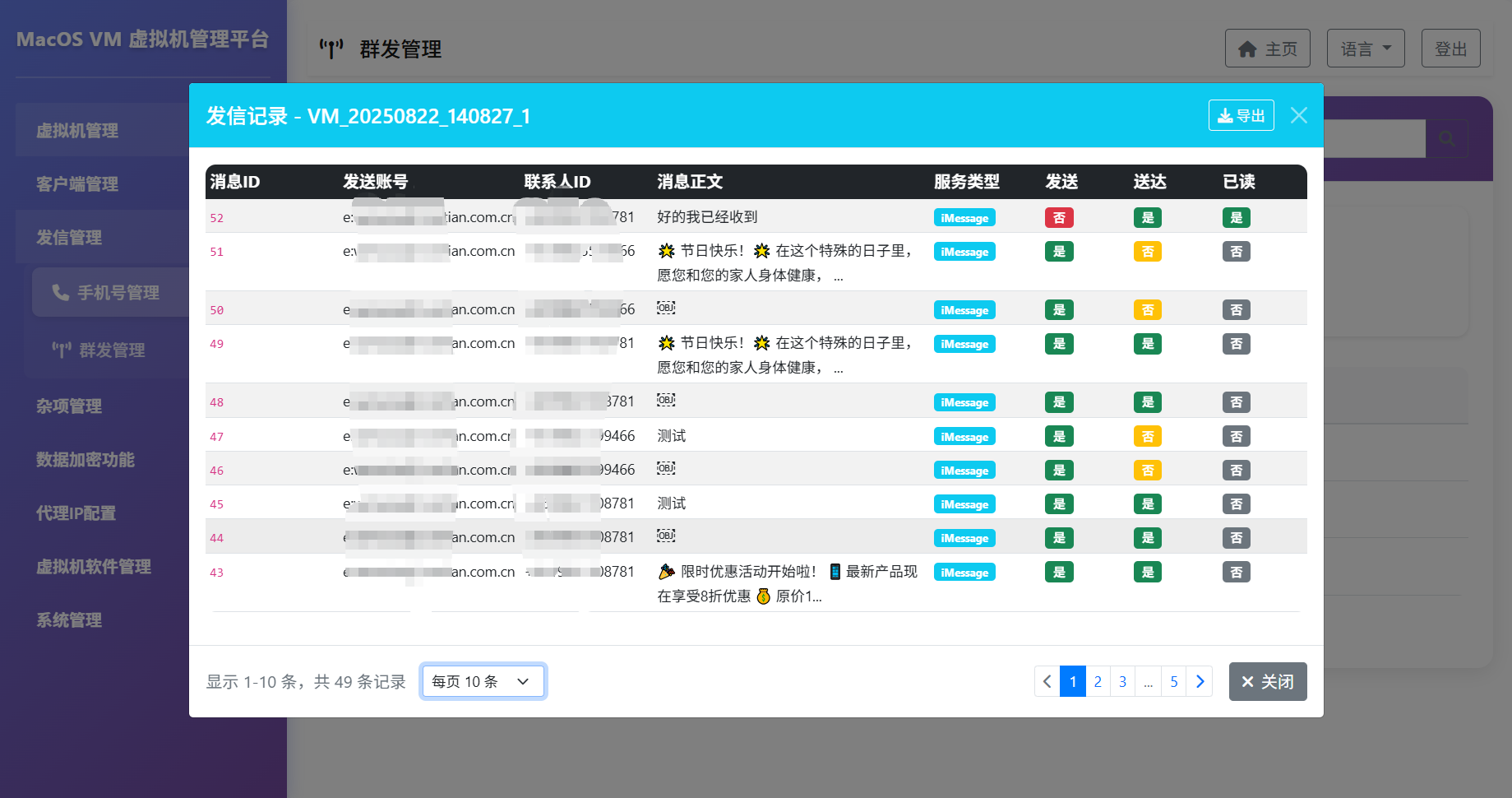Click the home (主页) icon button
Image resolution: width=1512 pixels, height=798 pixels.
[x=1267, y=49]
